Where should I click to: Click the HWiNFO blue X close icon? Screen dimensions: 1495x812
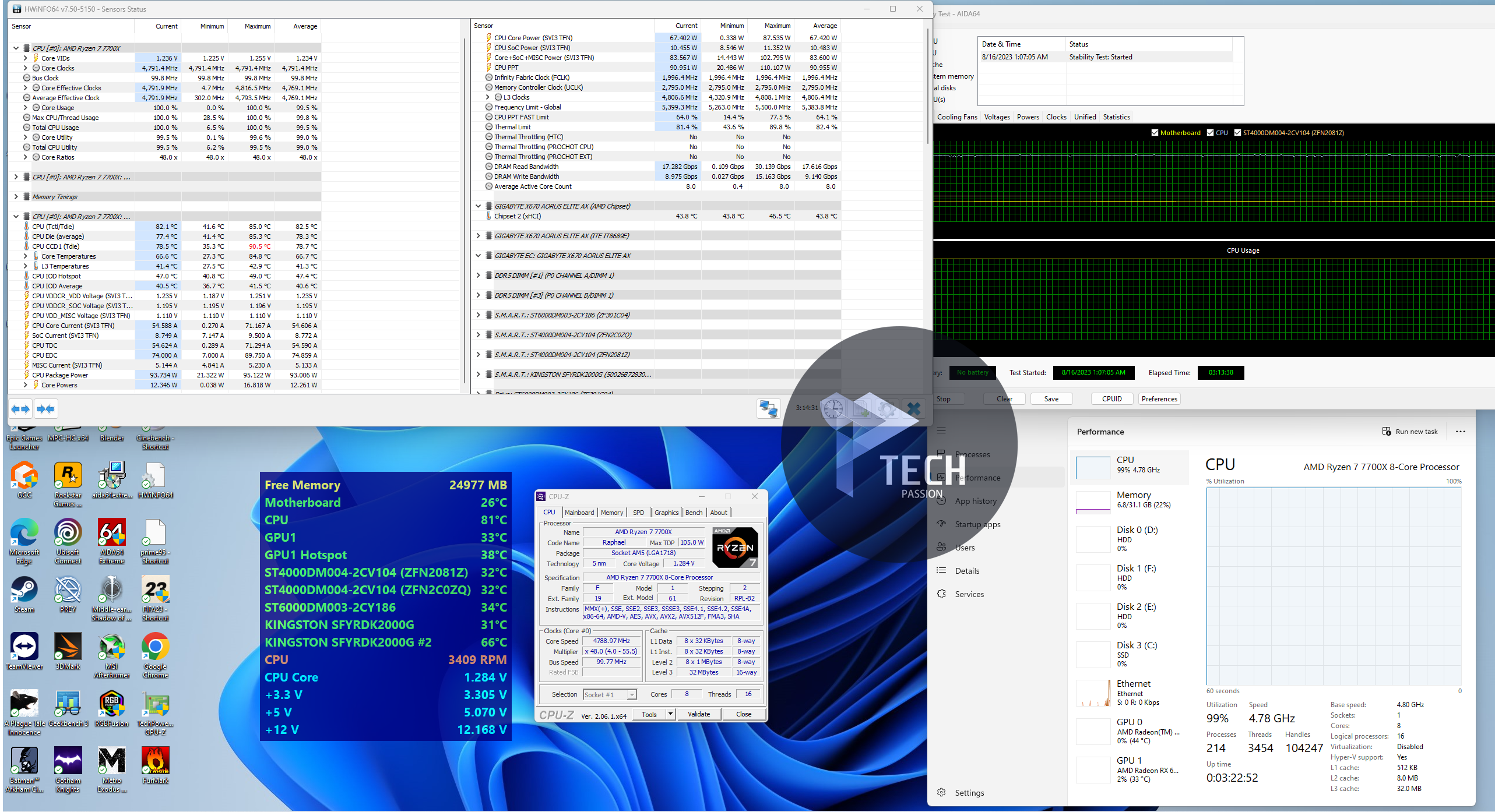[x=913, y=408]
